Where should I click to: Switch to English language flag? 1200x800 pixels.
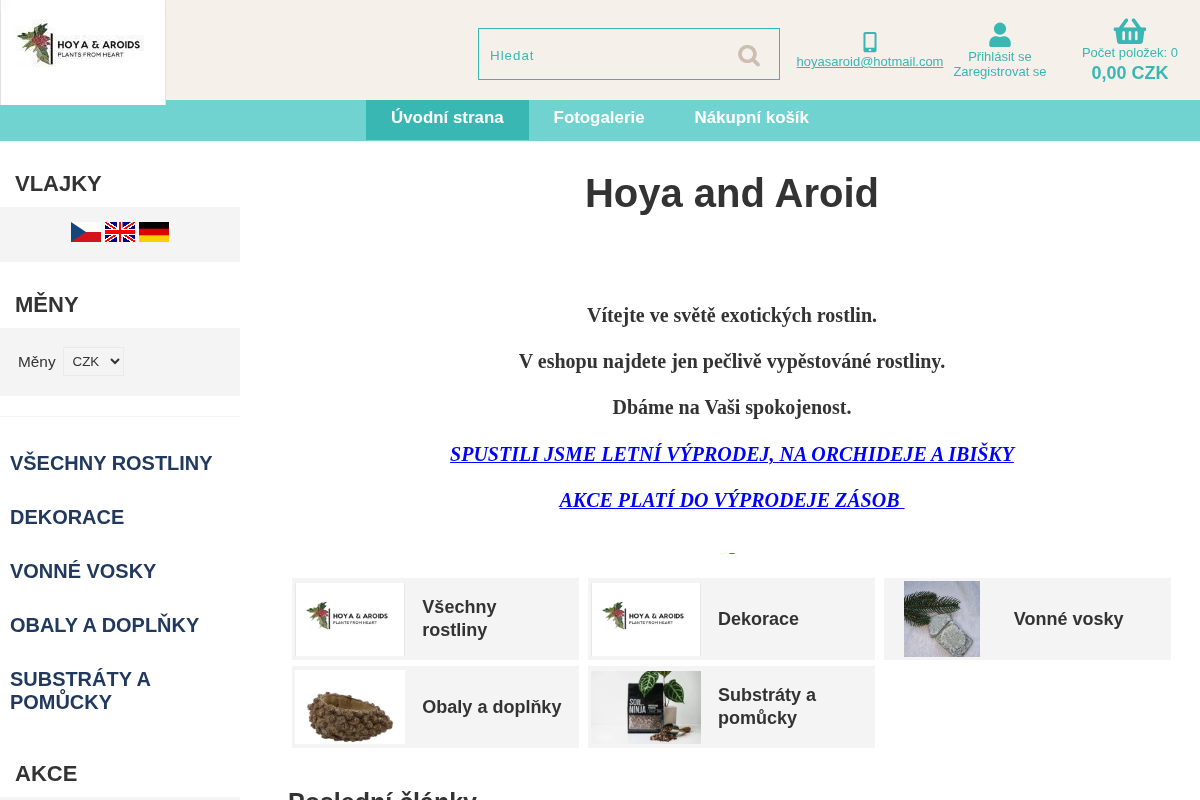point(120,232)
